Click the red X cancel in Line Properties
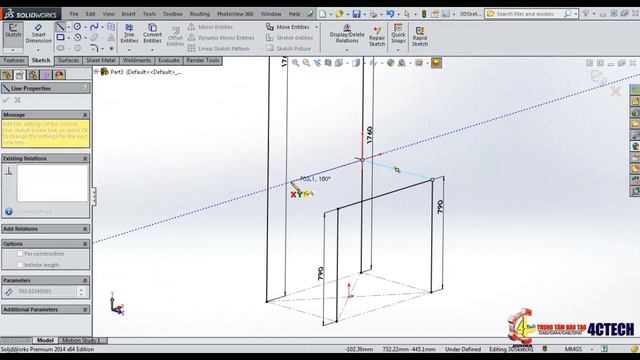 (x=18, y=100)
